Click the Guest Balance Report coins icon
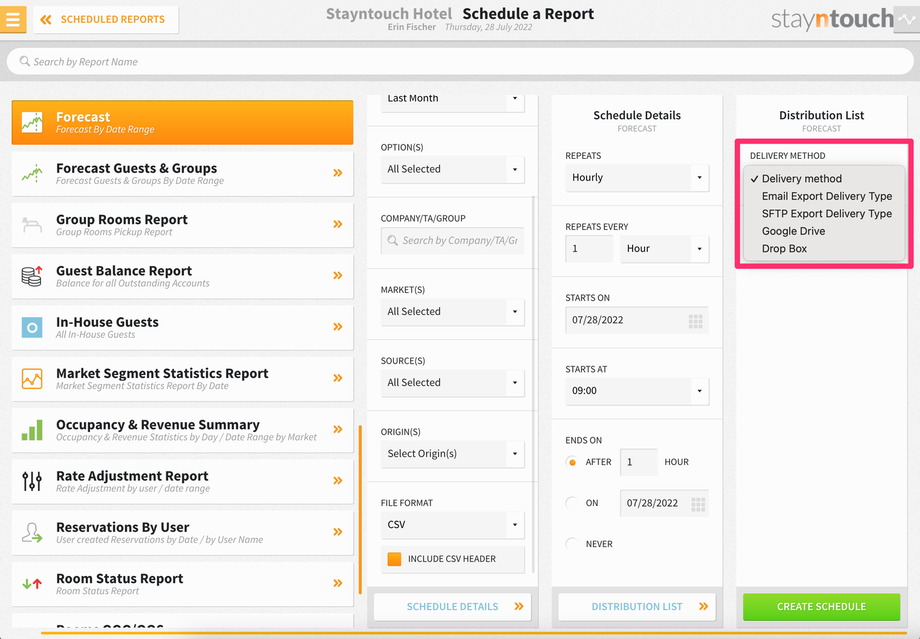This screenshot has height=639, width=920. (x=32, y=276)
